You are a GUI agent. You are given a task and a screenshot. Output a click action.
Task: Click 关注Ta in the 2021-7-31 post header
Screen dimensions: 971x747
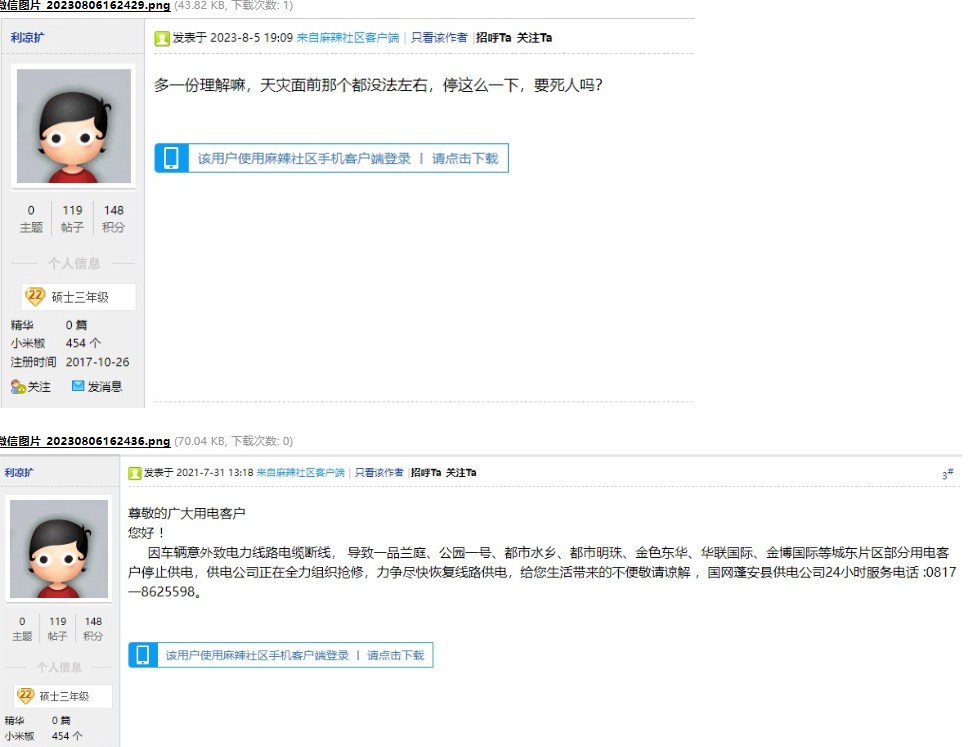coord(461,473)
